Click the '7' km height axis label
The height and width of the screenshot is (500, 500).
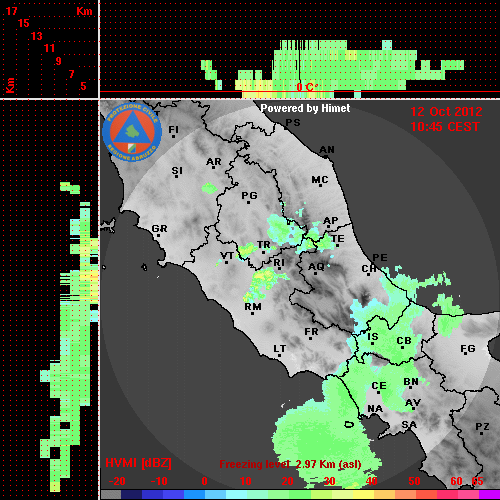point(71,74)
